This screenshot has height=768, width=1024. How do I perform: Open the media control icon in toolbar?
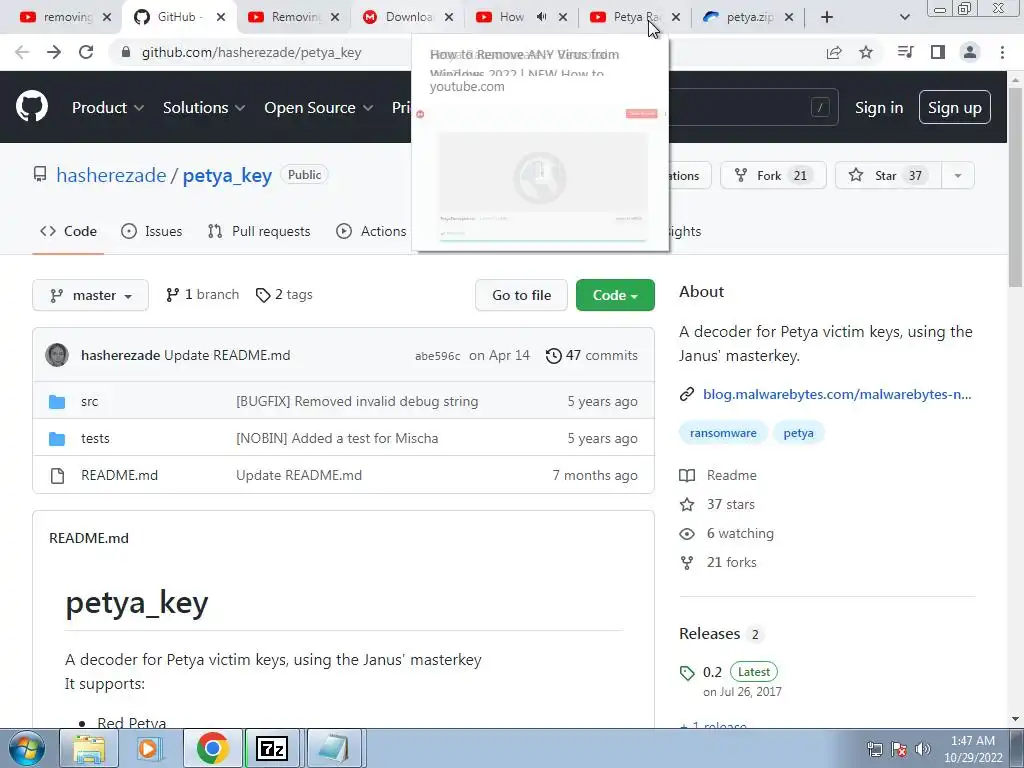[x=905, y=52]
